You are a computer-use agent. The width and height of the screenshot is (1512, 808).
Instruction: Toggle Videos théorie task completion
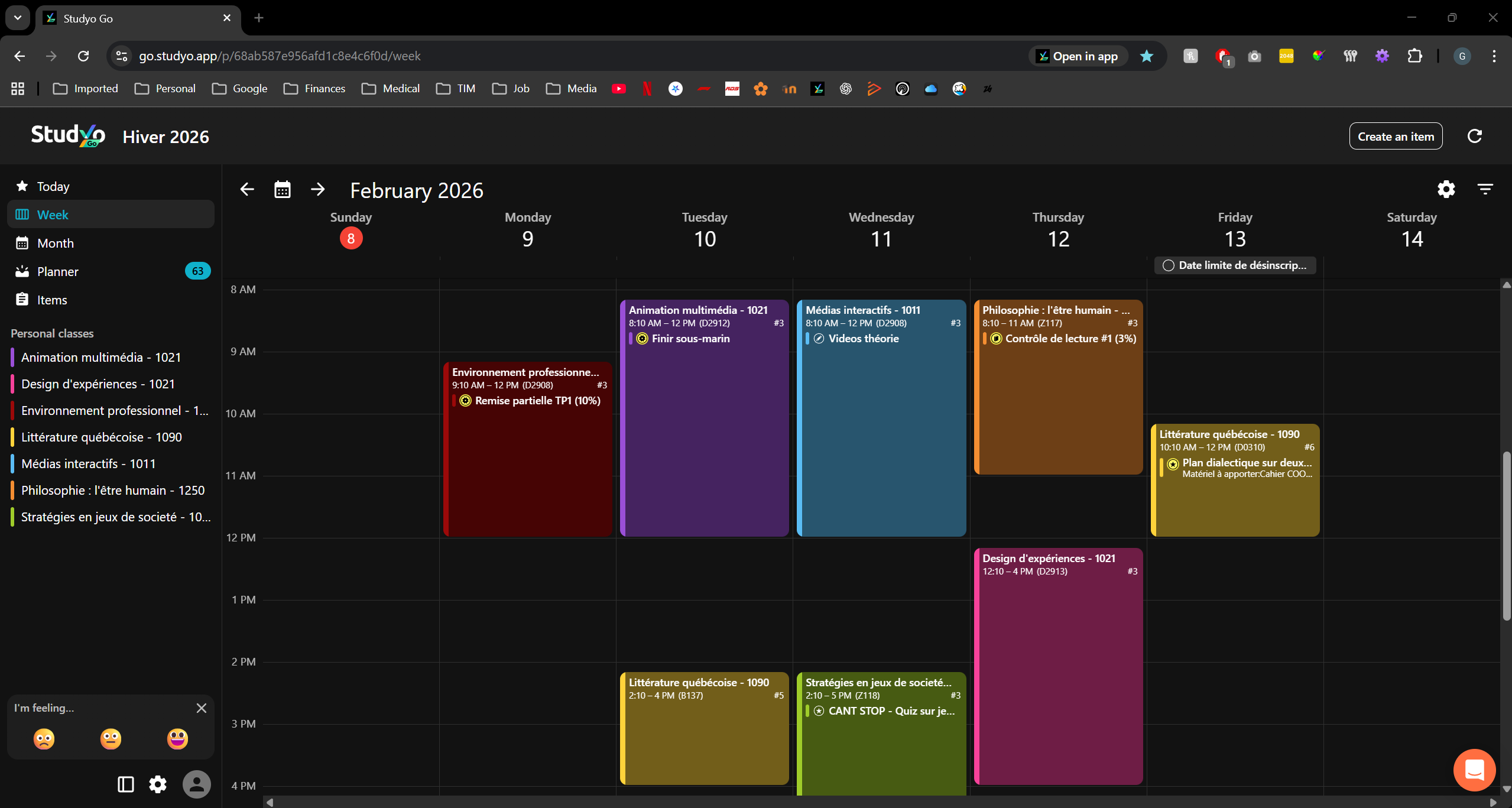point(819,339)
